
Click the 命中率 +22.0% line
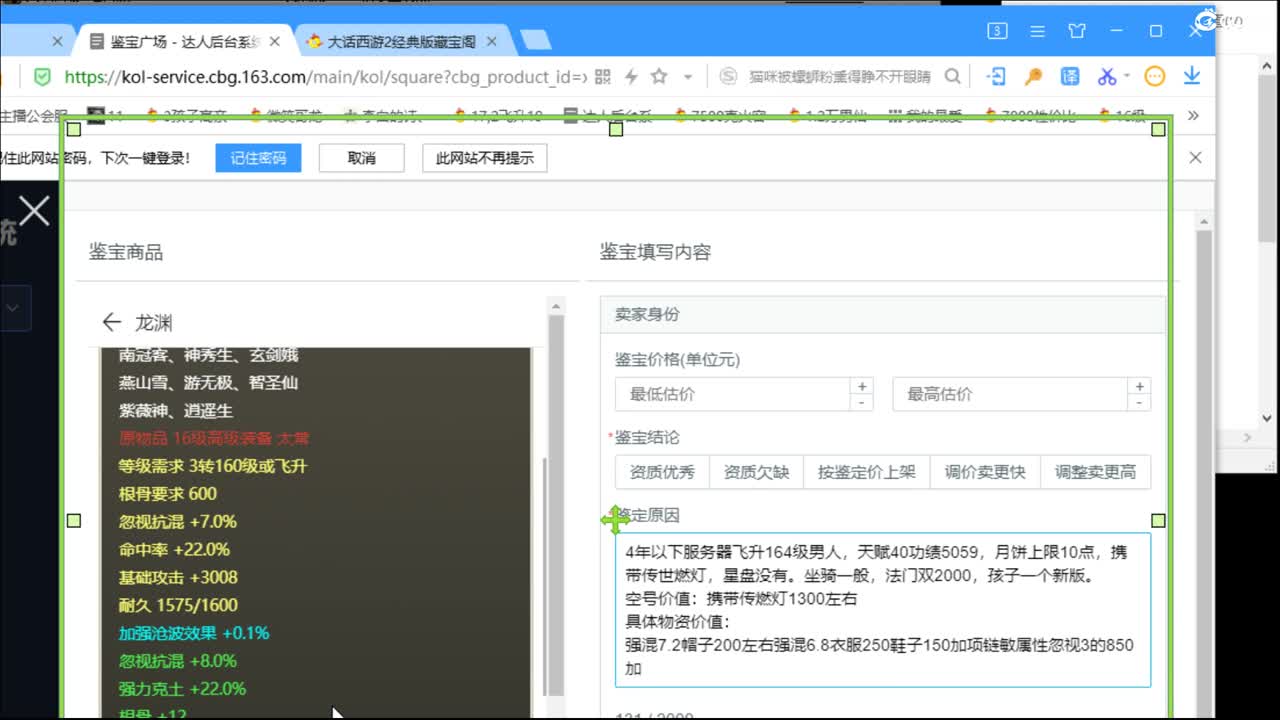coord(174,549)
